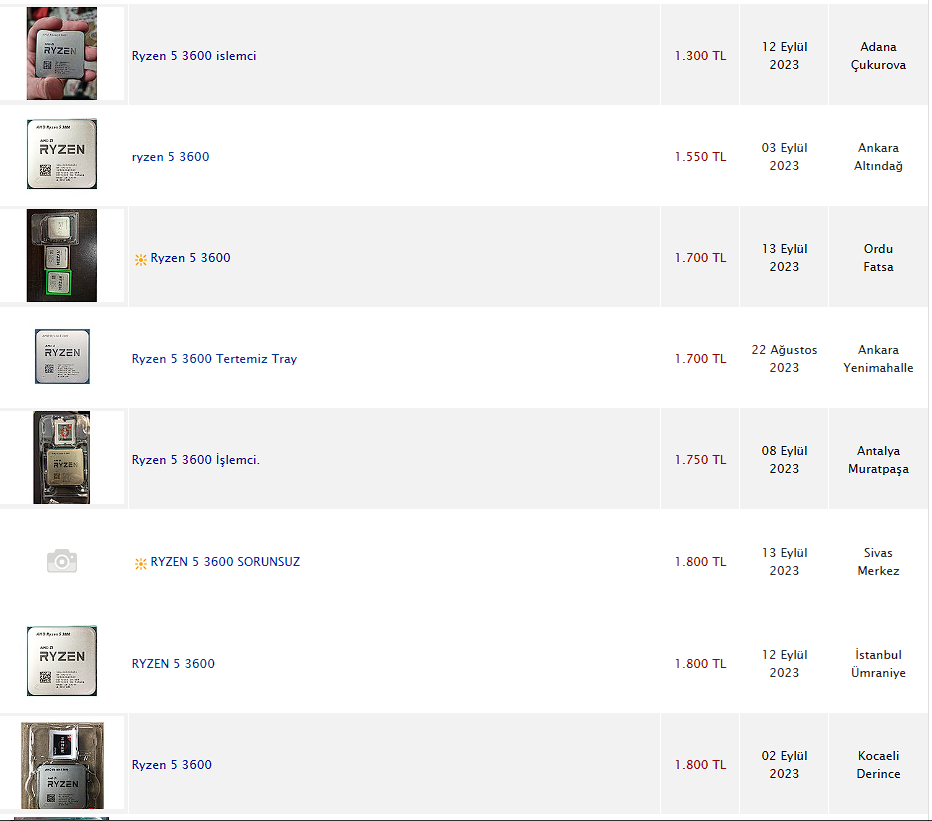Open the 'Ryzen 5 3600 islemci' link
932x821 pixels.
coord(194,56)
